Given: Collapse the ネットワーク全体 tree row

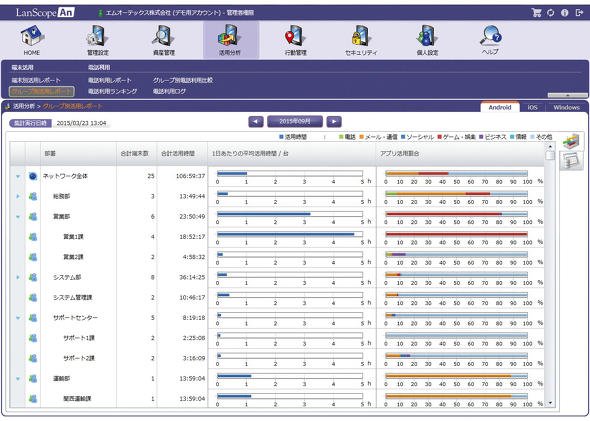Looking at the screenshot, I should tap(18, 176).
